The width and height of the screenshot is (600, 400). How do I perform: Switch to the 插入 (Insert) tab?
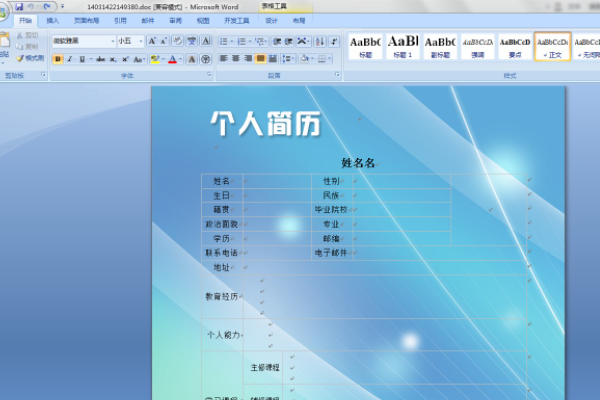coord(52,19)
